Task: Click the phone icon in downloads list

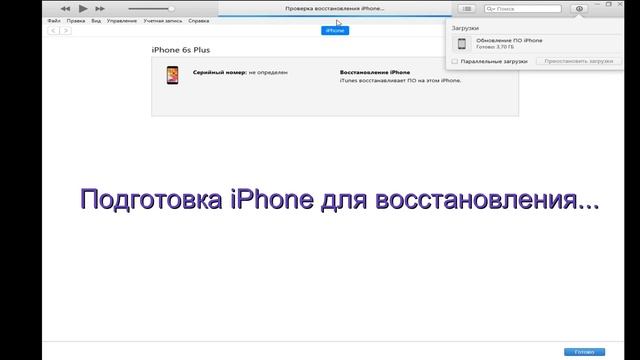Action: [x=462, y=44]
